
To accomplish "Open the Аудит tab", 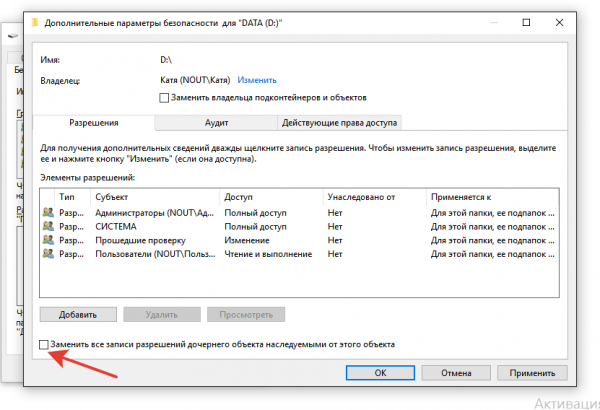I will coord(216,123).
